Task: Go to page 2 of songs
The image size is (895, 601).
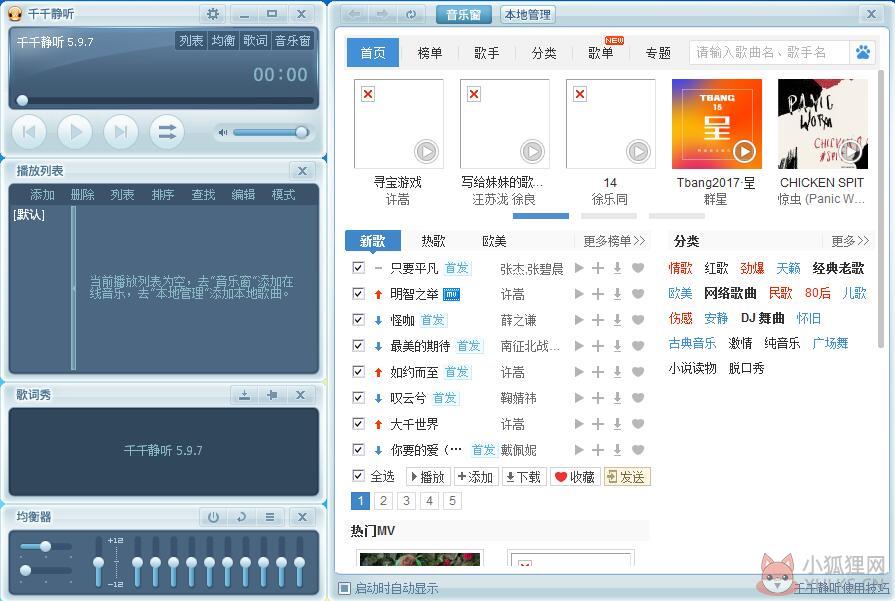Action: point(383,501)
